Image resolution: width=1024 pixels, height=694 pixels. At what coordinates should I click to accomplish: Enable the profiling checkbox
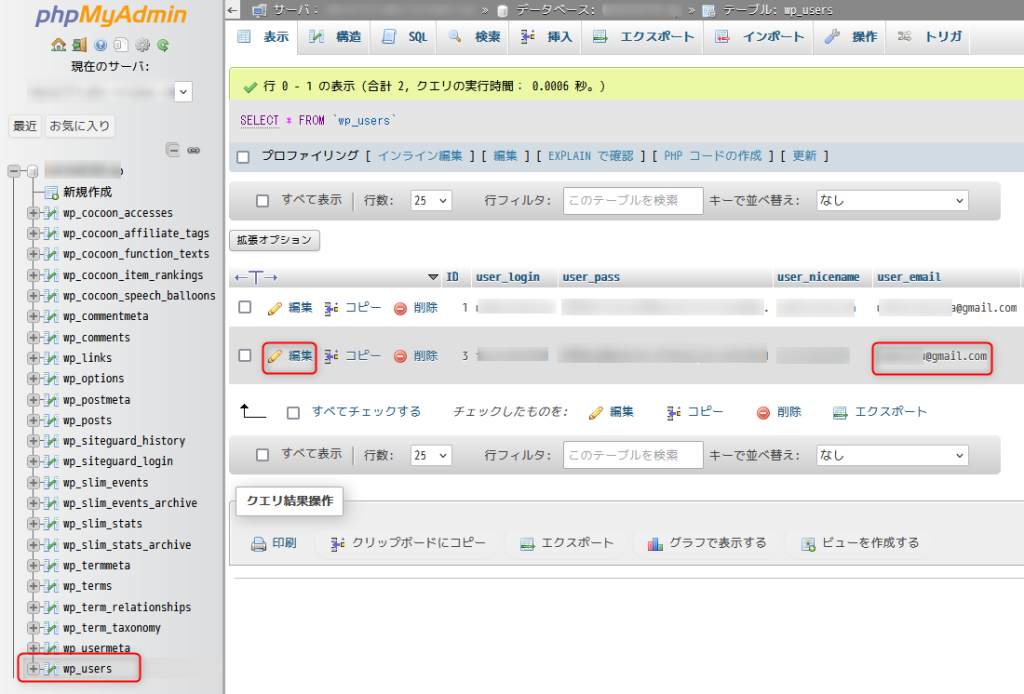point(243,156)
